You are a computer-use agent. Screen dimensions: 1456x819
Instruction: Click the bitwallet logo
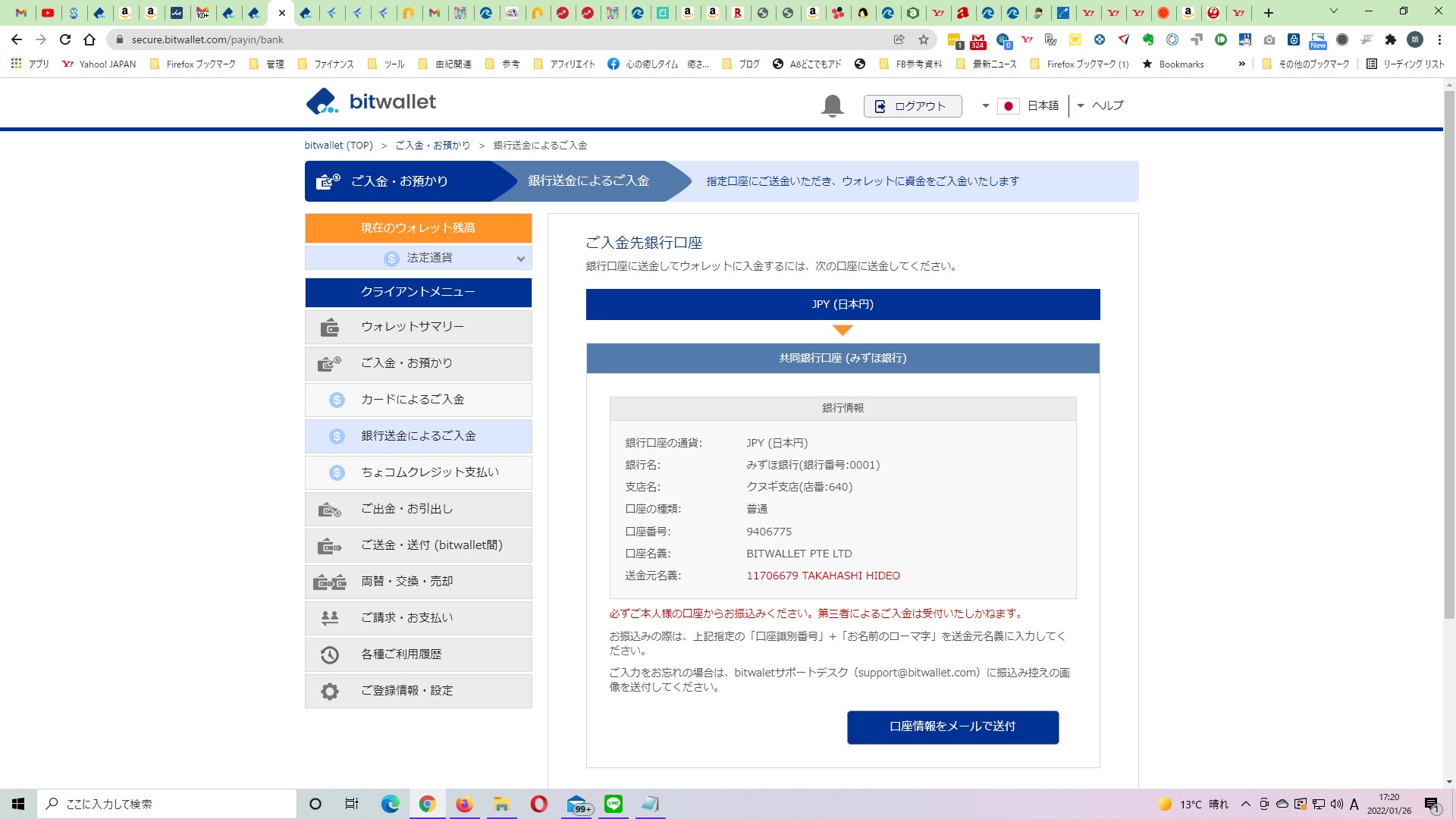(371, 102)
